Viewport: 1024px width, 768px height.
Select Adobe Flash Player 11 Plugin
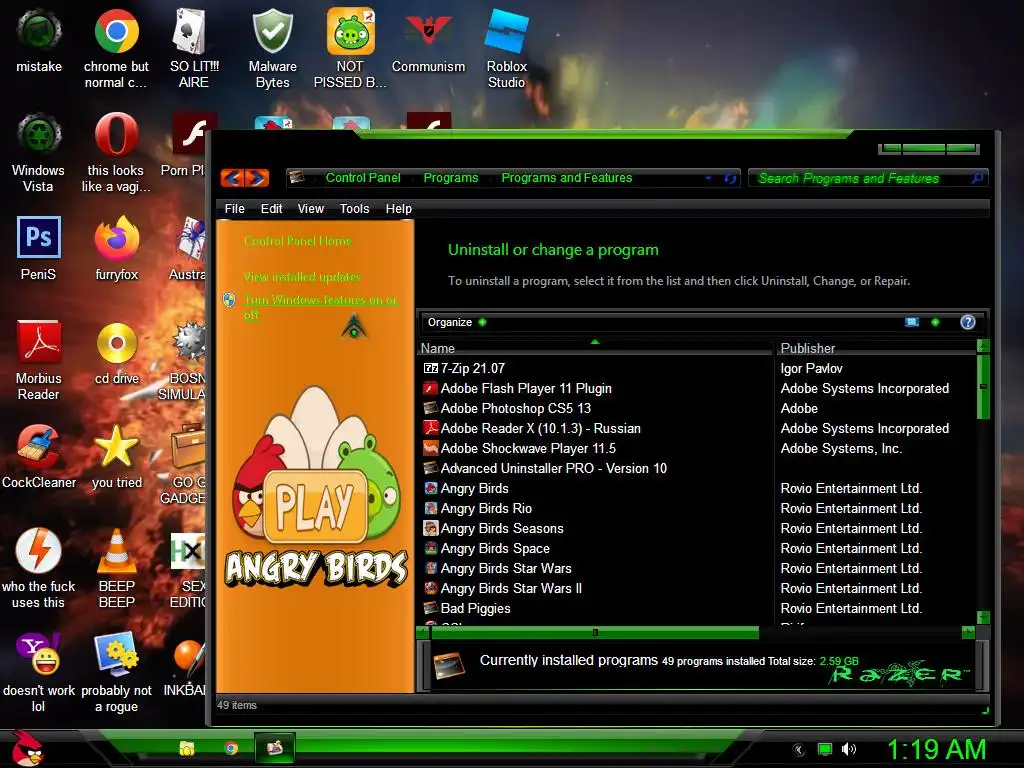(526, 389)
